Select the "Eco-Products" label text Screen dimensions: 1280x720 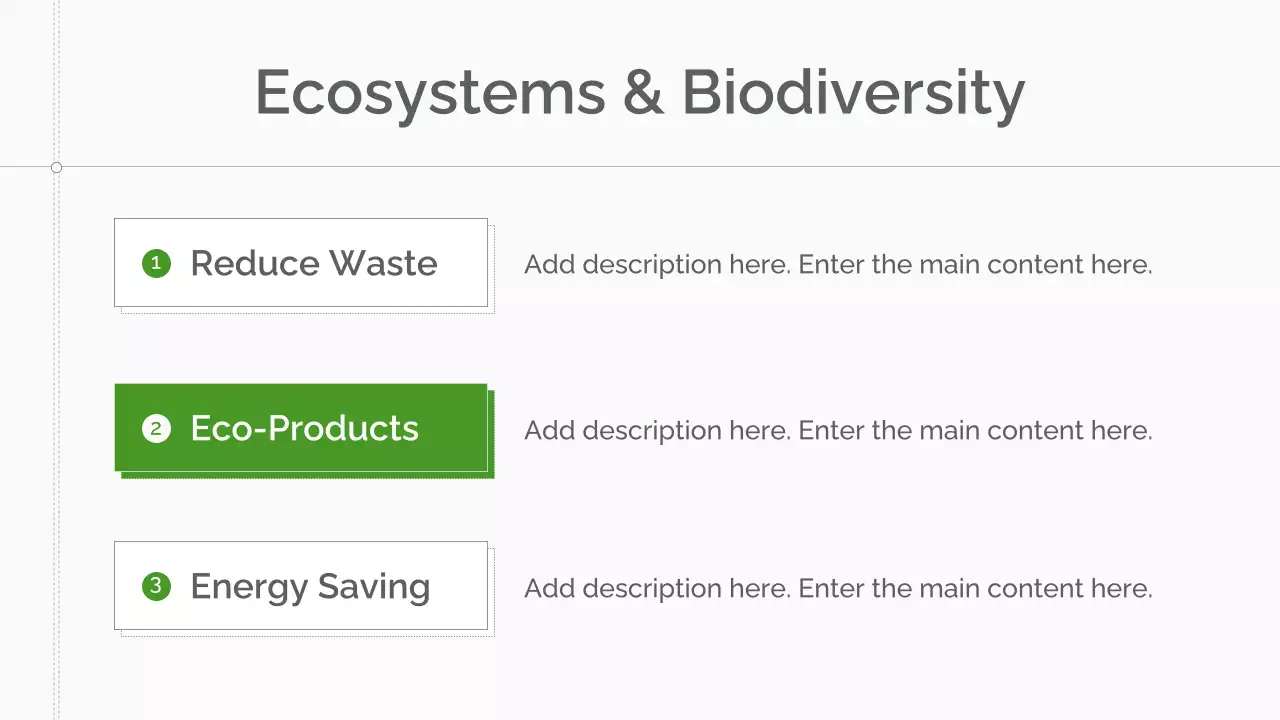(x=304, y=428)
